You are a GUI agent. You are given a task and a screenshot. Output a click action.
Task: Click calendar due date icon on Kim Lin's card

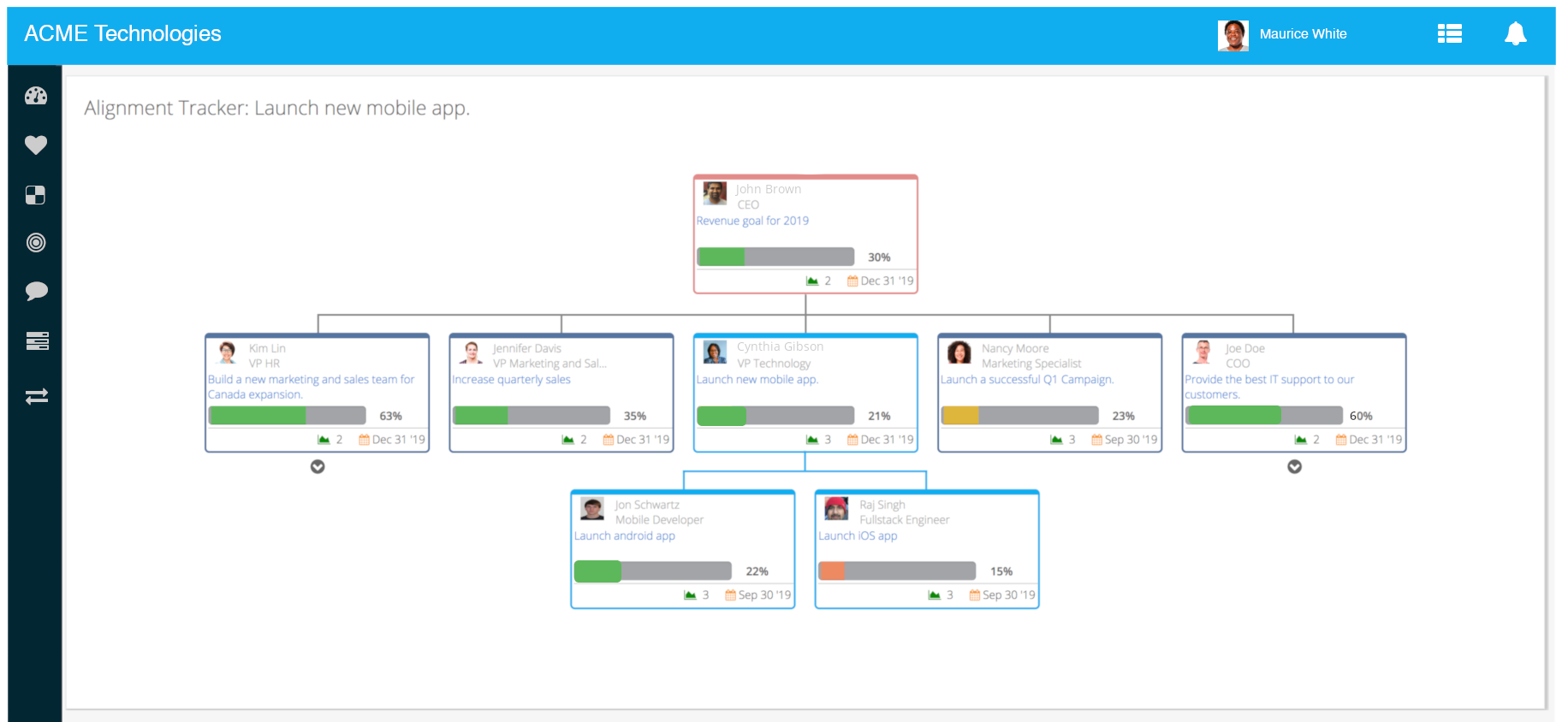pos(364,440)
